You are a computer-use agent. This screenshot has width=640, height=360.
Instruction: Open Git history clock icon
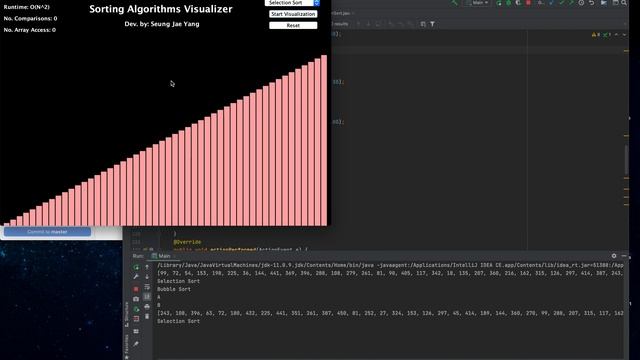click(581, 3)
